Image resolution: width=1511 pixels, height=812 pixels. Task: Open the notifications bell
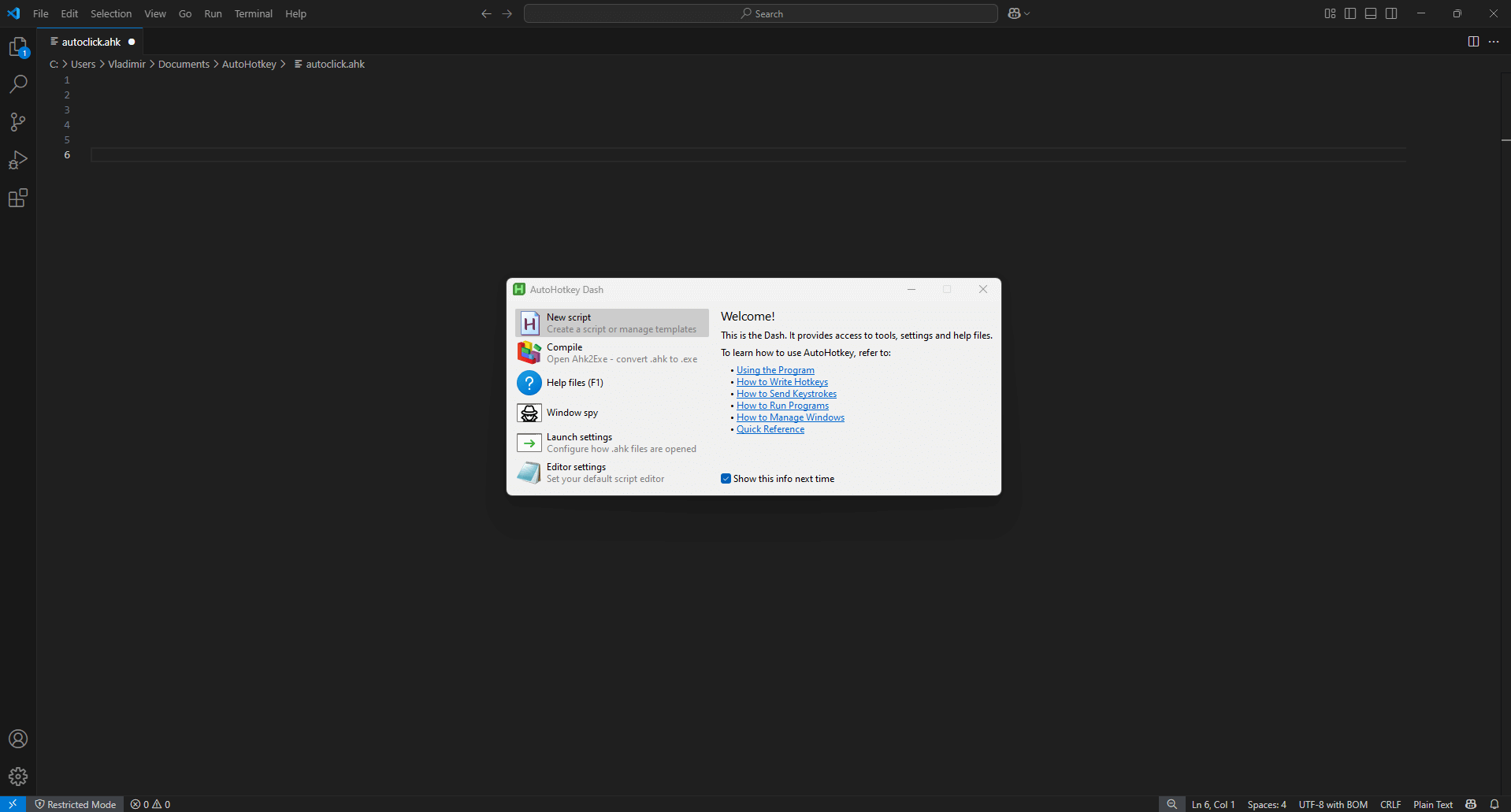coord(1494,804)
